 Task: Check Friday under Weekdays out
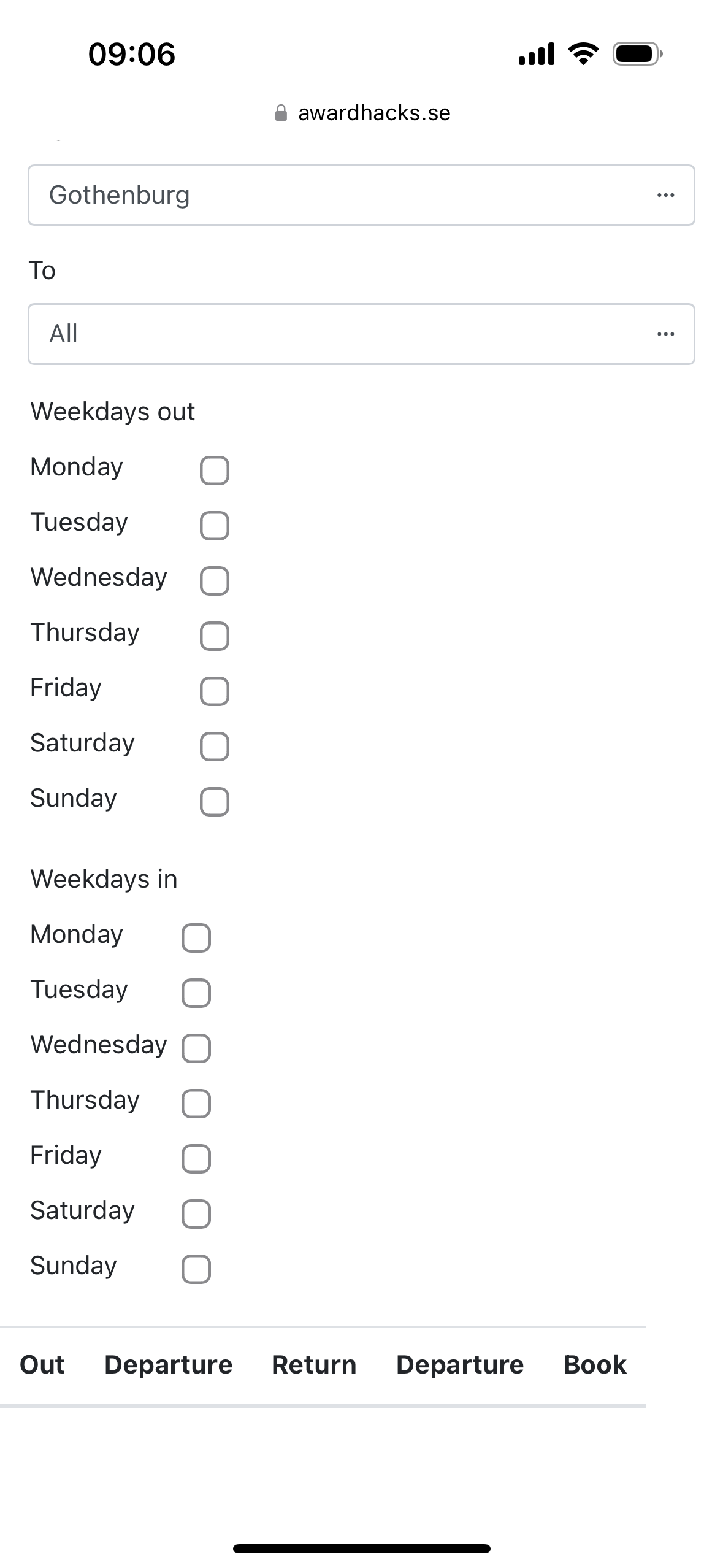pyautogui.click(x=215, y=691)
